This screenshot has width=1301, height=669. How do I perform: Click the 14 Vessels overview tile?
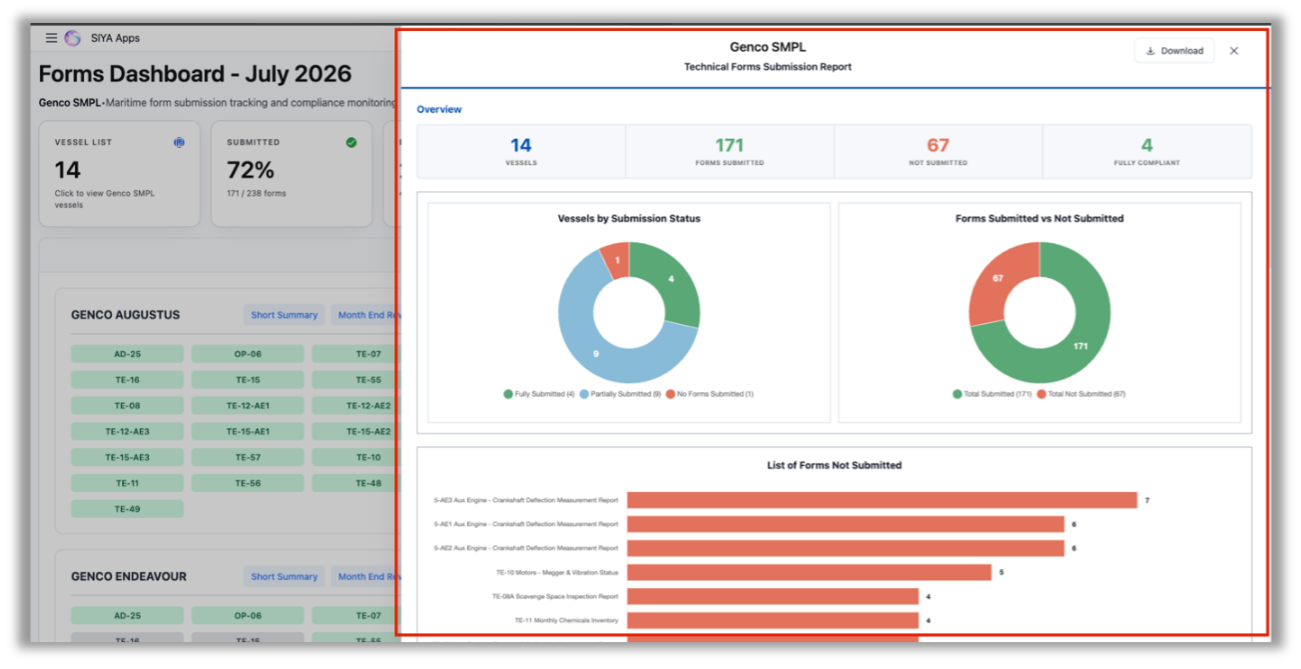coord(521,151)
